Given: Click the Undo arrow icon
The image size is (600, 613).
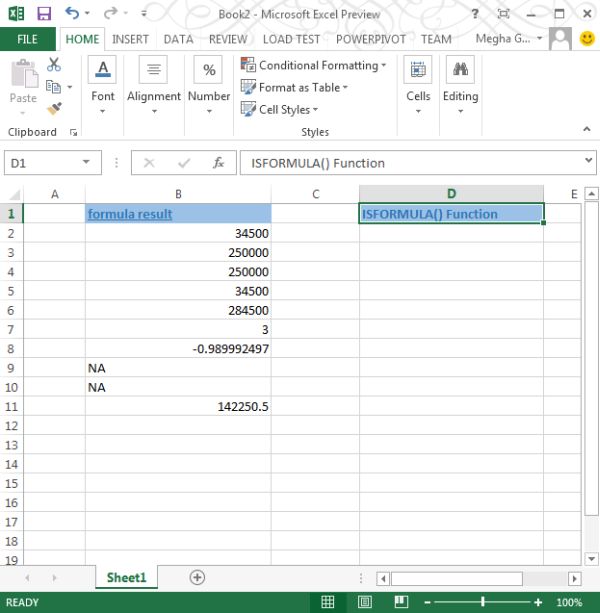Looking at the screenshot, I should (72, 13).
